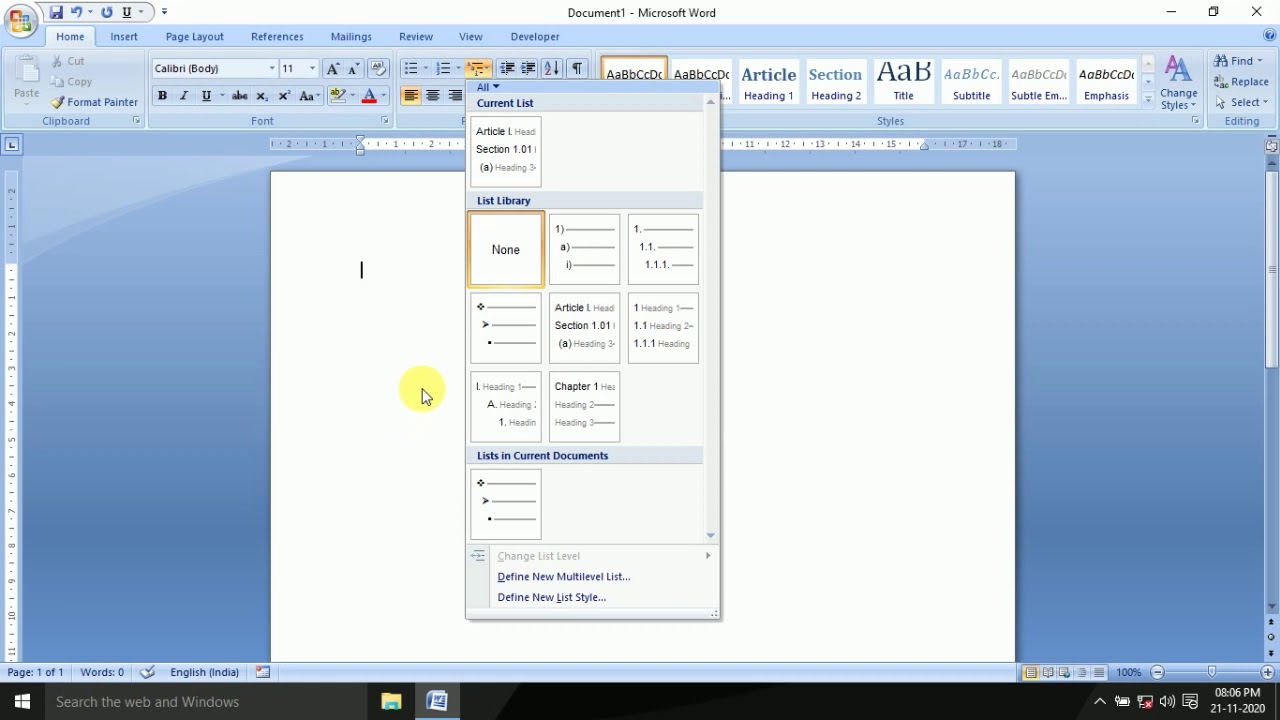
Task: Align text left
Action: click(411, 96)
